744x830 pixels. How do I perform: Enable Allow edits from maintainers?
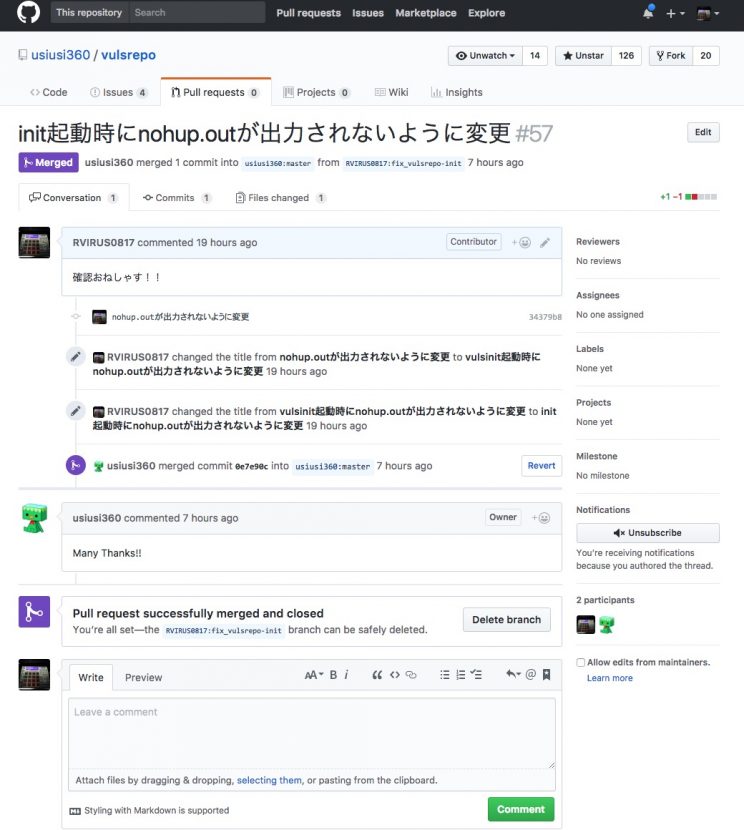tap(581, 662)
